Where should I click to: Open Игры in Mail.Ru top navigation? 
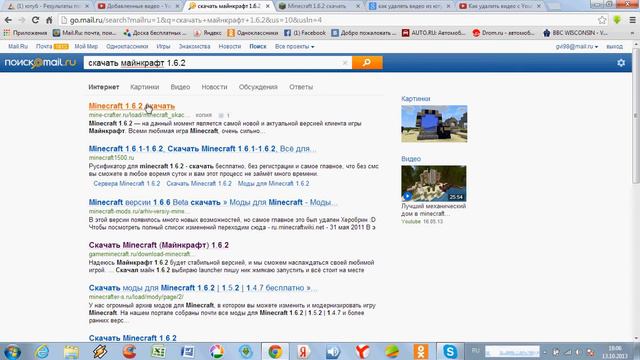click(x=163, y=47)
